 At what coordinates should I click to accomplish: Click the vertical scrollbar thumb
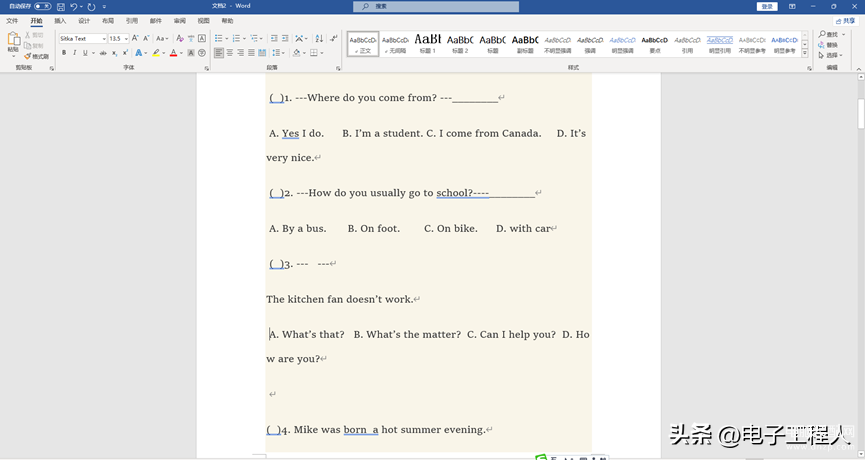coord(861,114)
